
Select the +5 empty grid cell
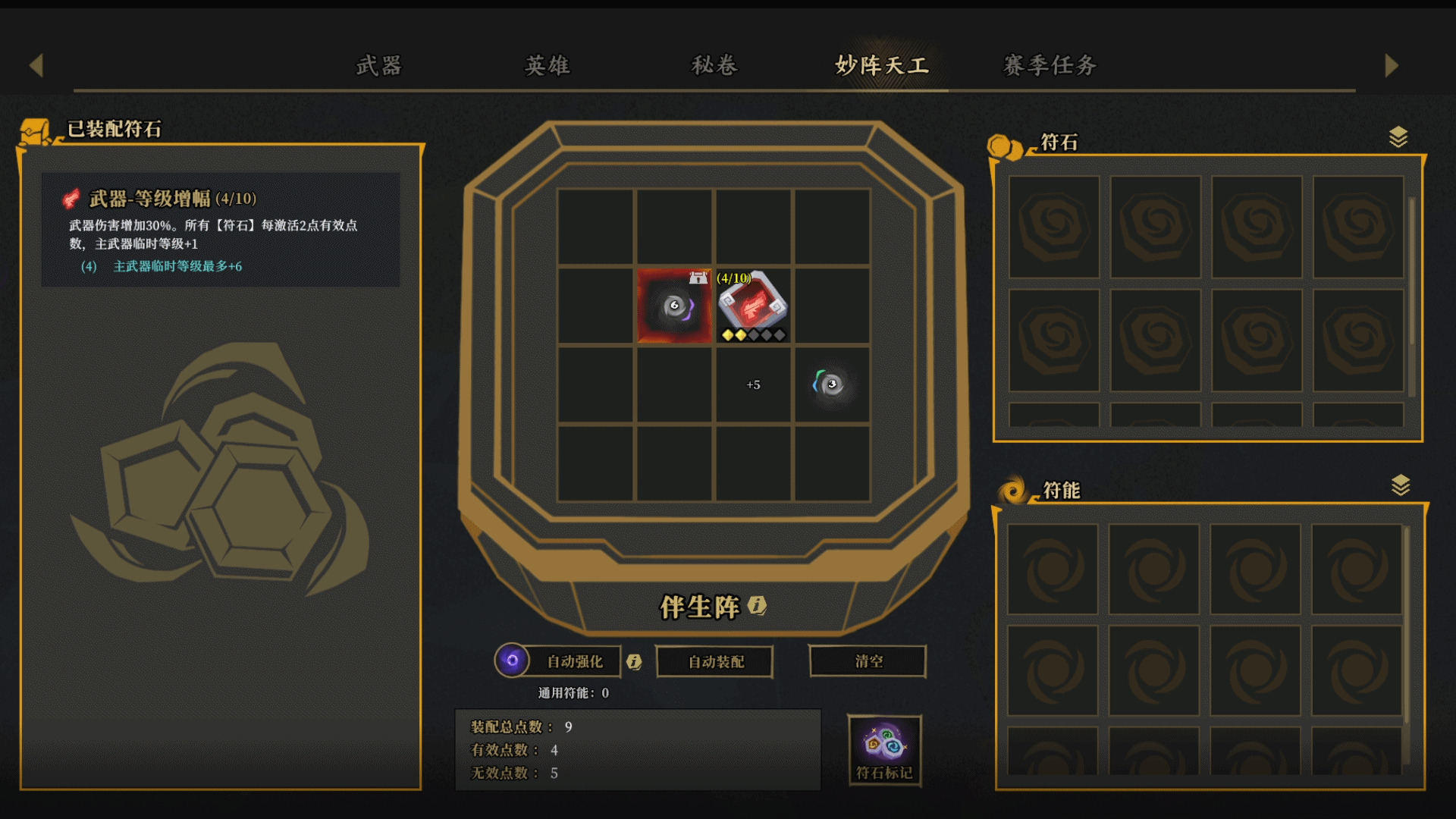click(753, 384)
